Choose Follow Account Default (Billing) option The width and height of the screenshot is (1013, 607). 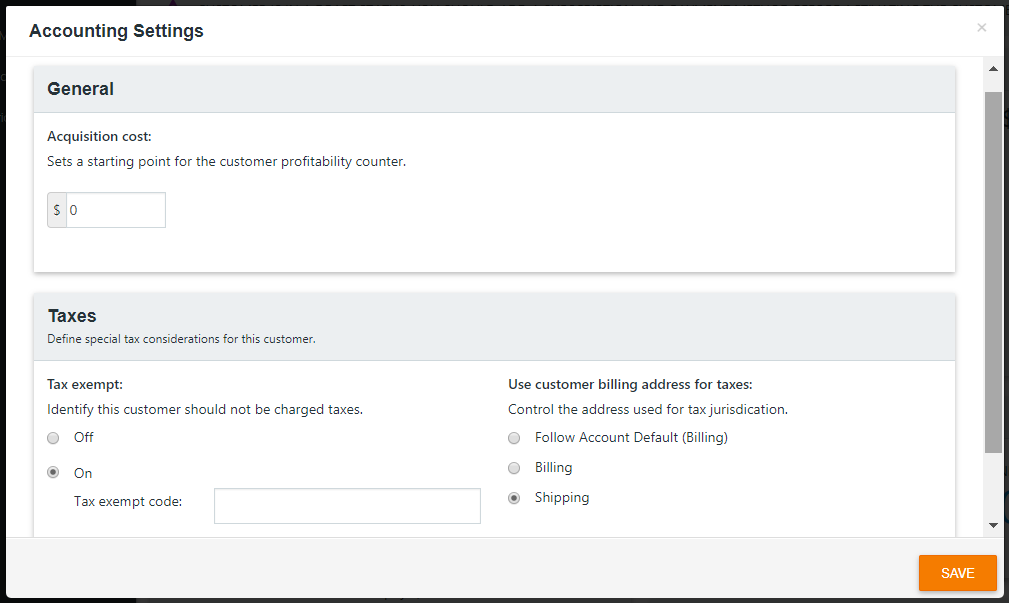tap(514, 438)
